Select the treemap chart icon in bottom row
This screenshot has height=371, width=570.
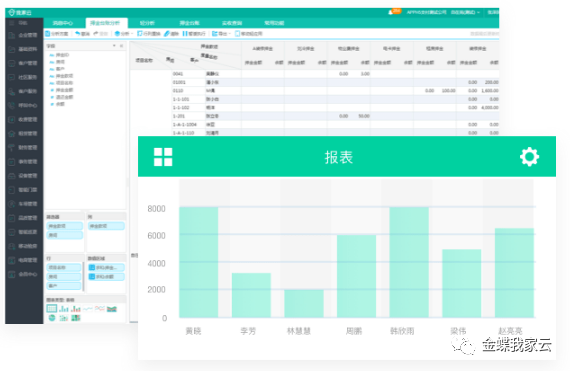pyautogui.click(x=76, y=318)
